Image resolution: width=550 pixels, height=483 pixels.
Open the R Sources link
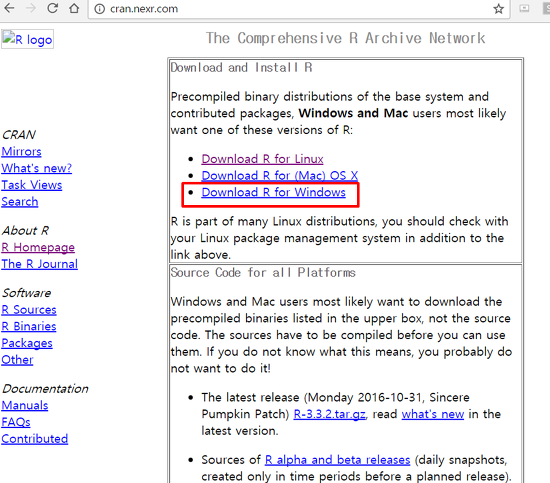coord(29,310)
